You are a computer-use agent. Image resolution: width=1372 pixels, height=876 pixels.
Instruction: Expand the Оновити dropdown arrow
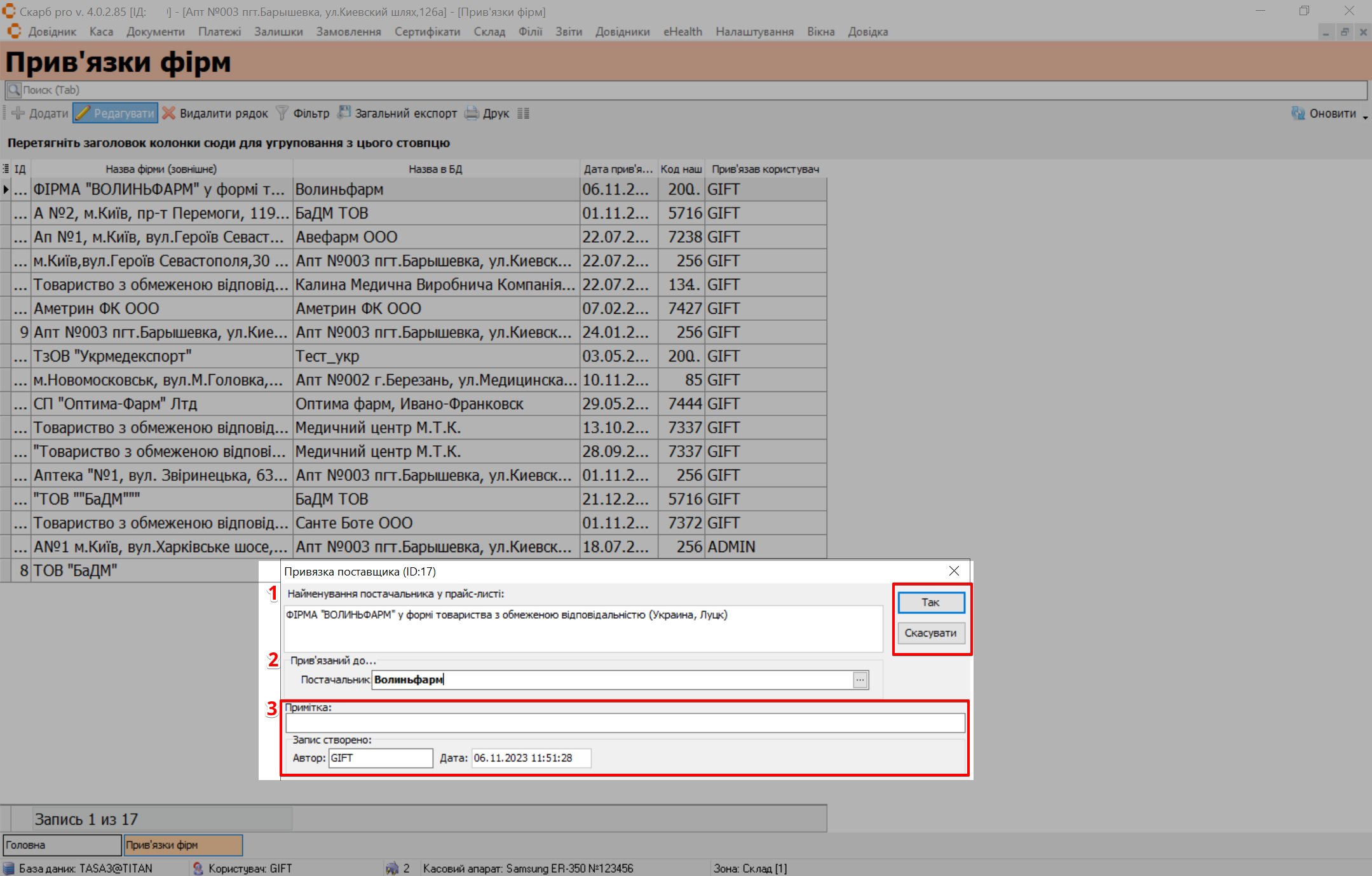pos(1365,116)
